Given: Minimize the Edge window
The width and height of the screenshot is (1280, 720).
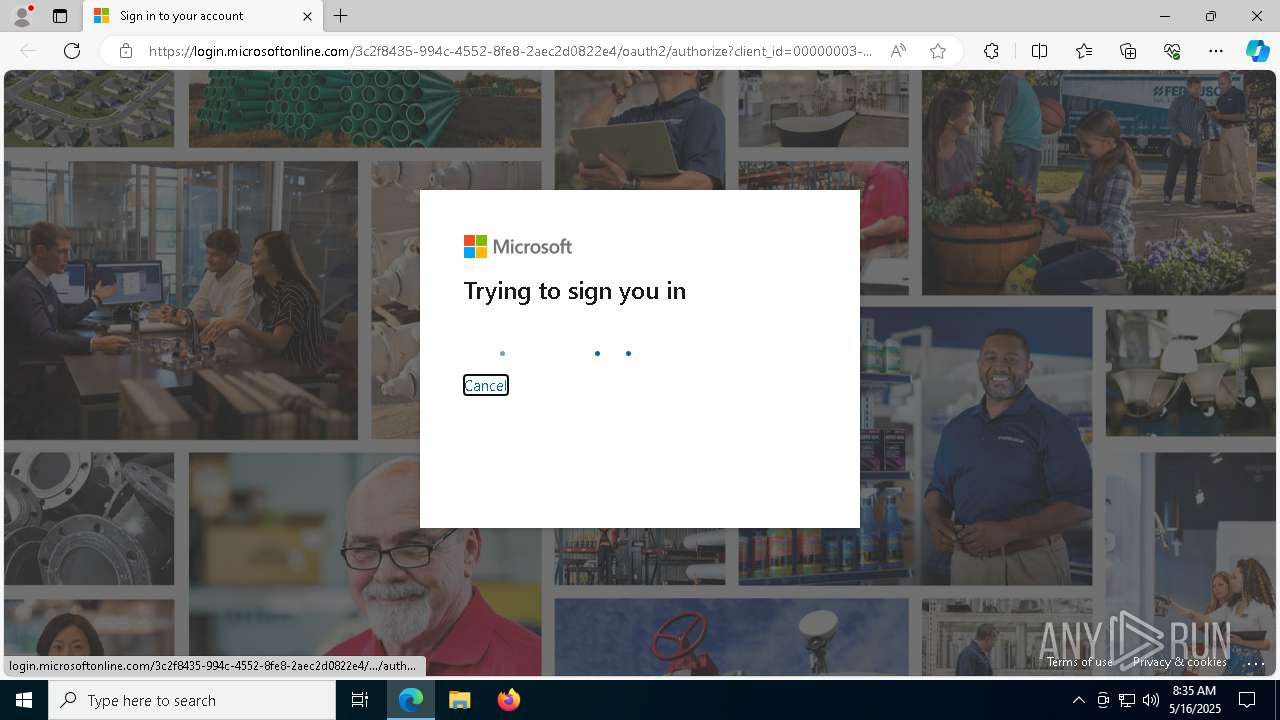Looking at the screenshot, I should [x=1164, y=16].
